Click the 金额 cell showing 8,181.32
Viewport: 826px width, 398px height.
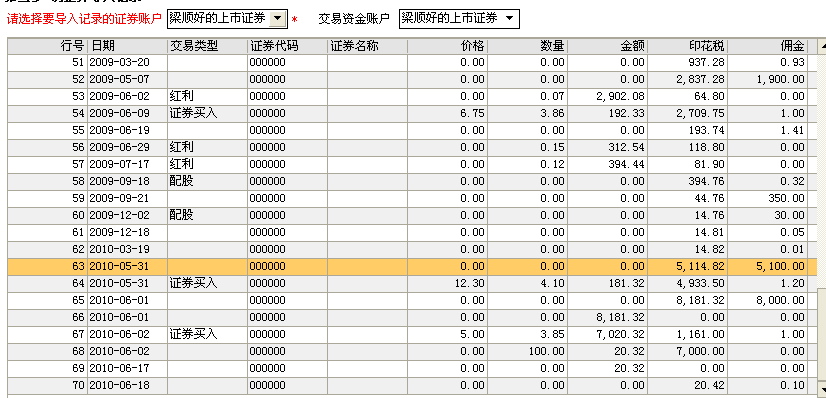pos(608,317)
